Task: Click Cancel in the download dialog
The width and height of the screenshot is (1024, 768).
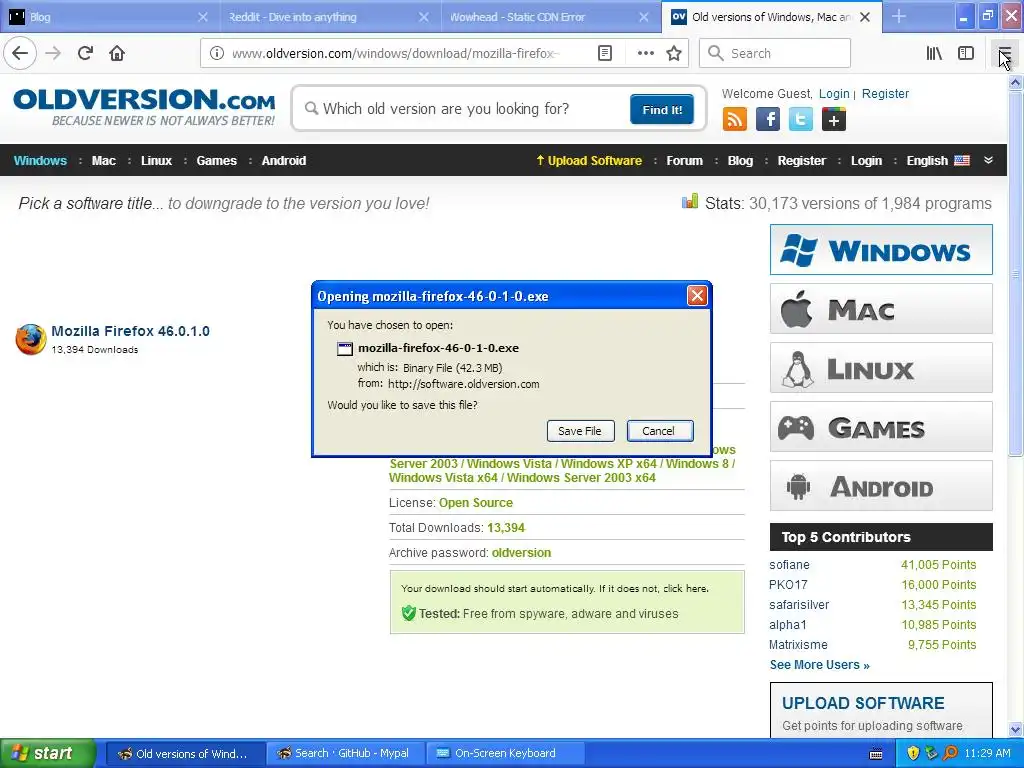Action: click(x=660, y=431)
